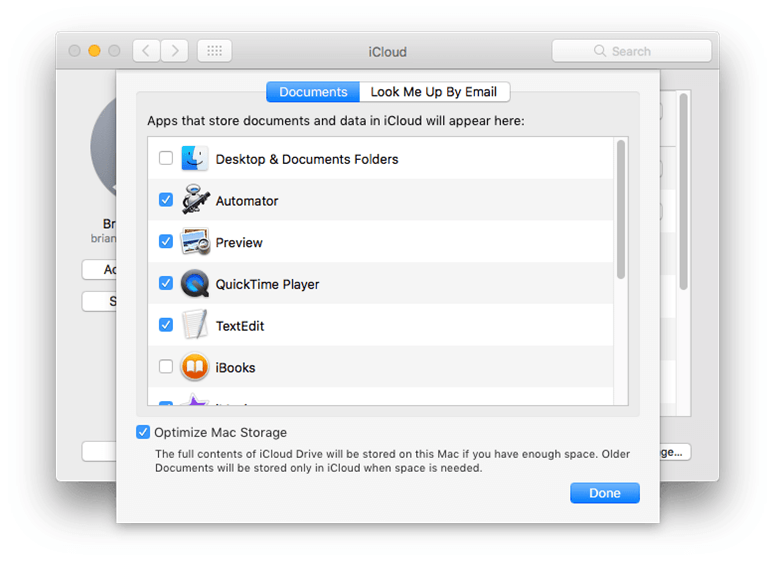Click the iCloud window background scrollbar
Image resolution: width=775 pixels, height=561 pixels.
tap(684, 192)
